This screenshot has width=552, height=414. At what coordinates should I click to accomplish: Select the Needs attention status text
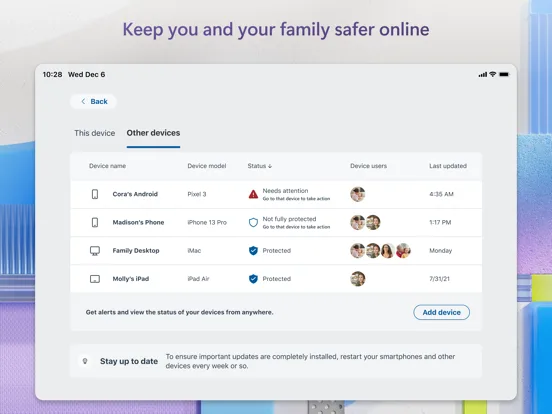(286, 191)
